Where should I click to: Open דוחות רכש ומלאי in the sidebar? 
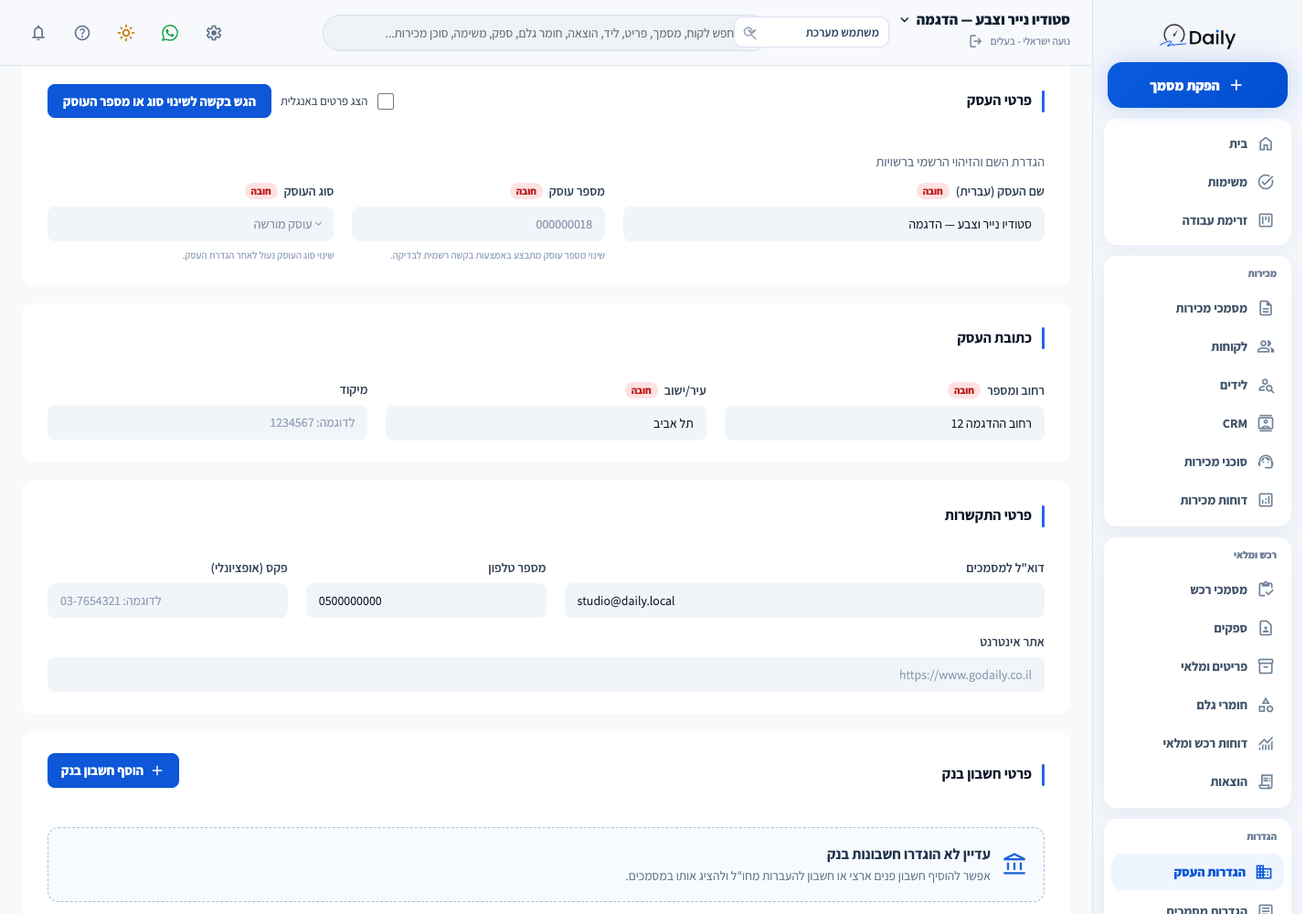[x=1197, y=743]
